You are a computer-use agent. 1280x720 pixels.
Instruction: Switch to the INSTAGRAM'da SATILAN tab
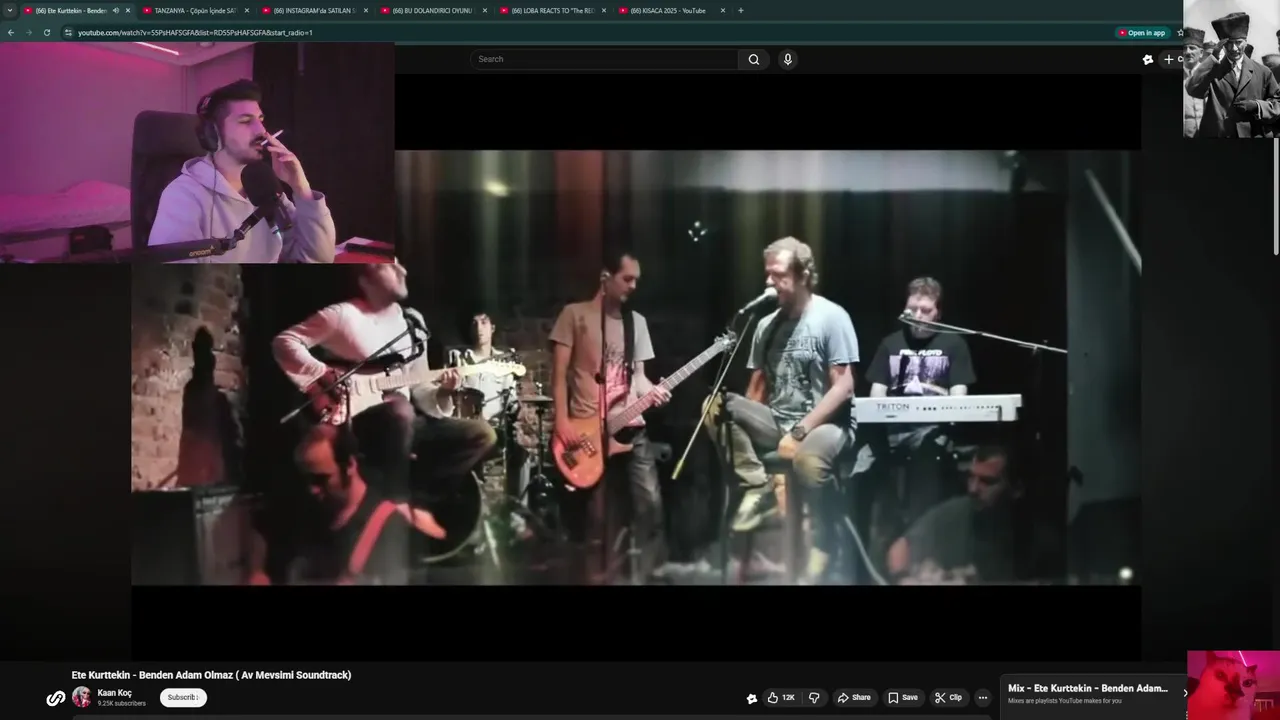[314, 10]
